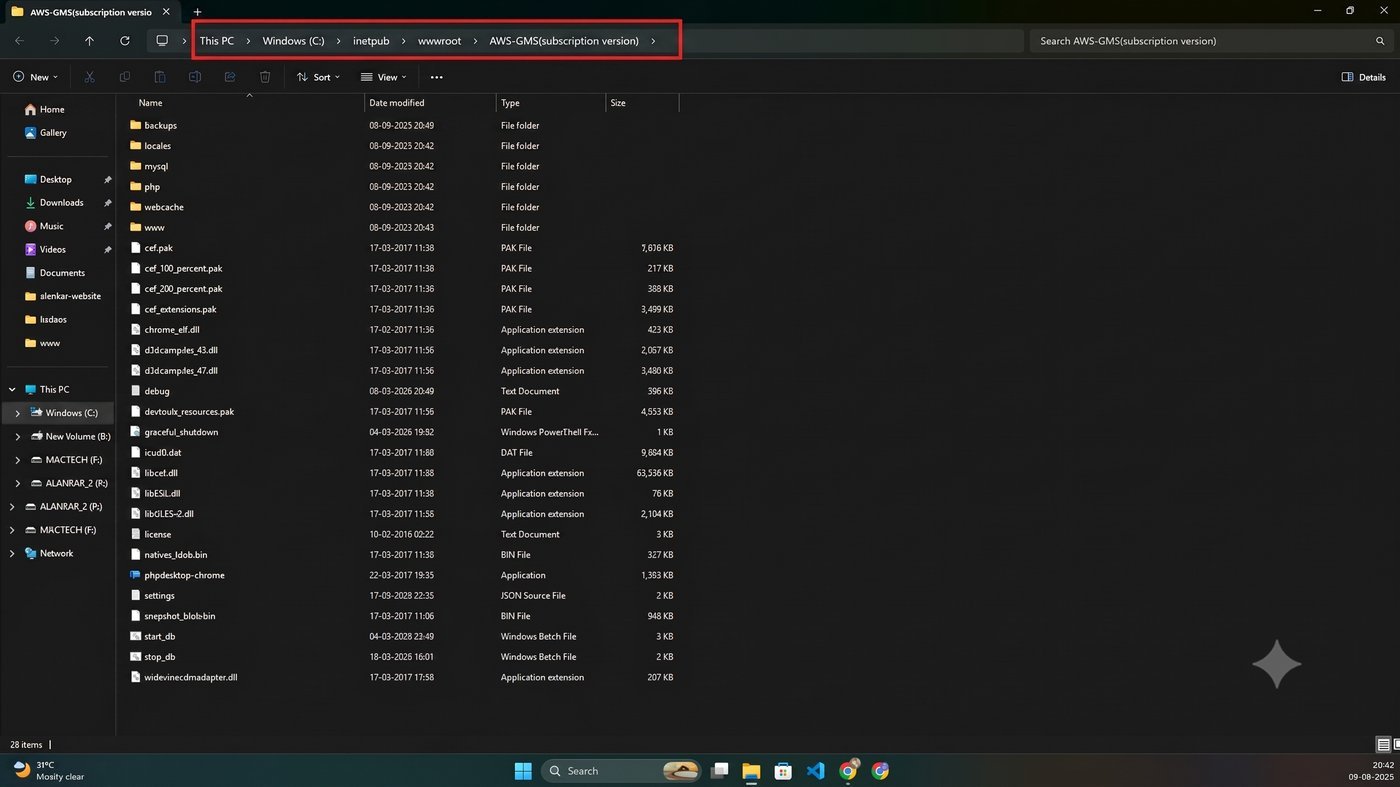Viewport: 1400px width, 787px height.
Task: Navigate to wwwroot via breadcrumb
Action: [439, 41]
